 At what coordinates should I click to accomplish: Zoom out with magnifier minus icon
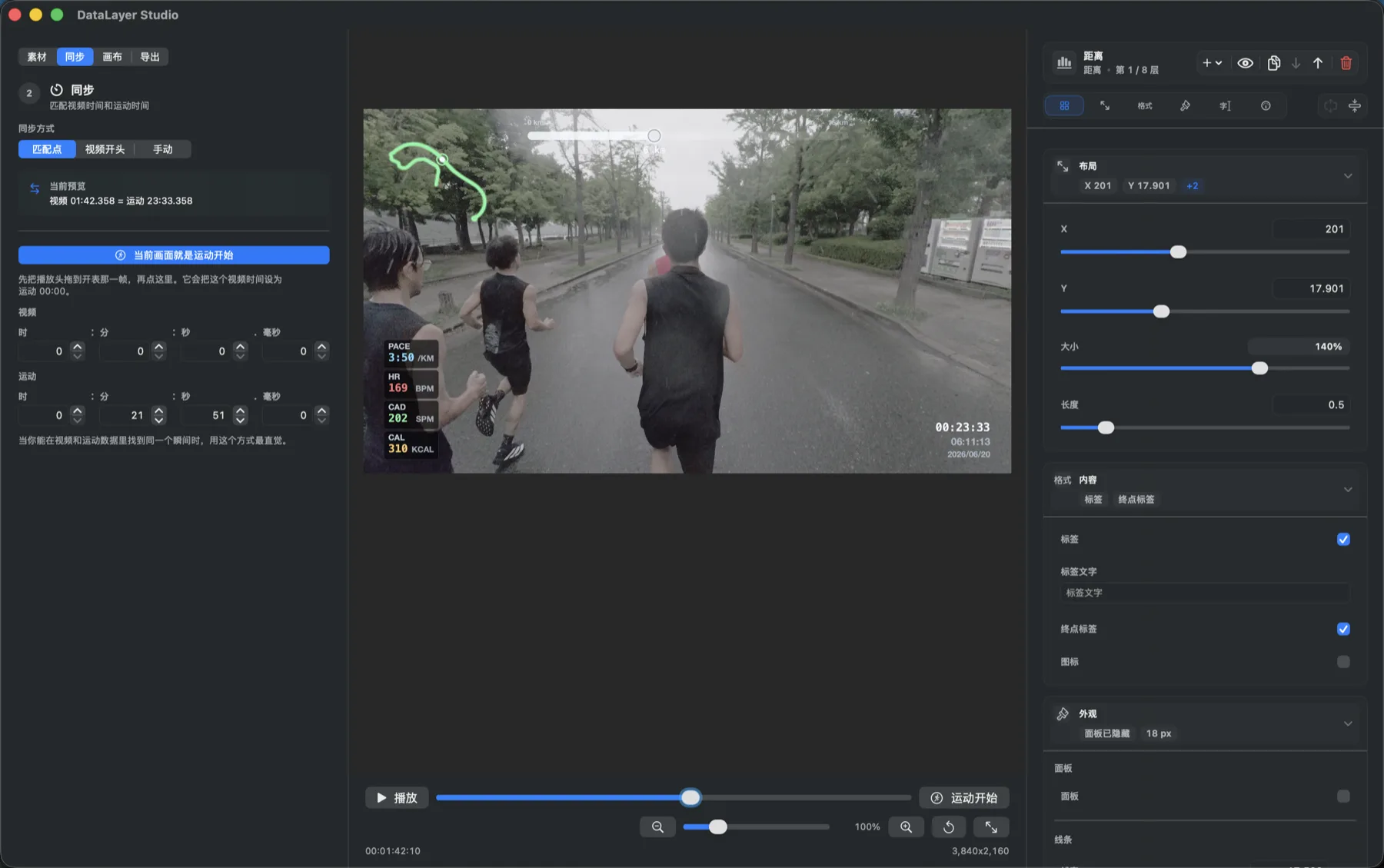pyautogui.click(x=657, y=827)
